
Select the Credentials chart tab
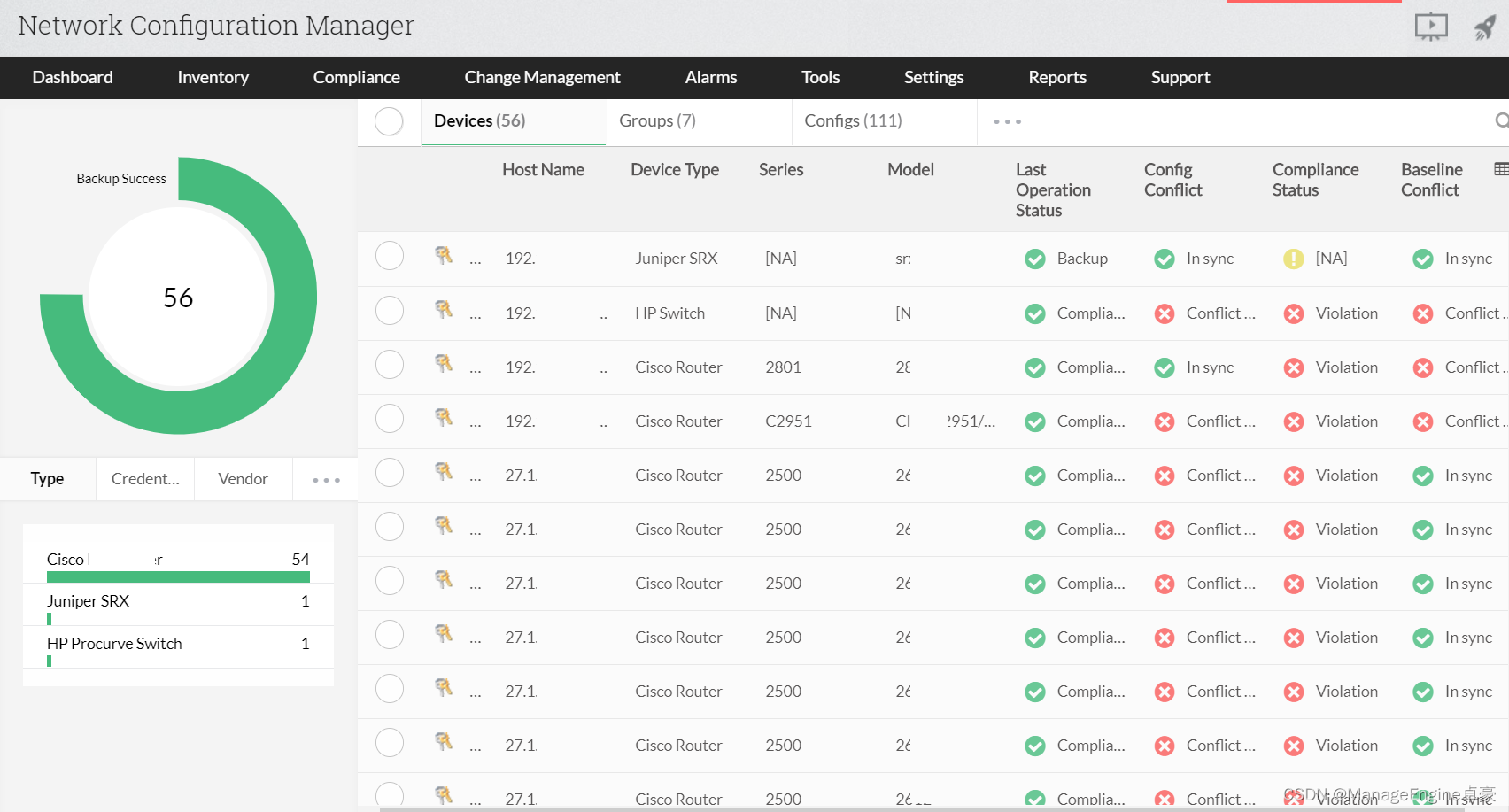(x=145, y=479)
